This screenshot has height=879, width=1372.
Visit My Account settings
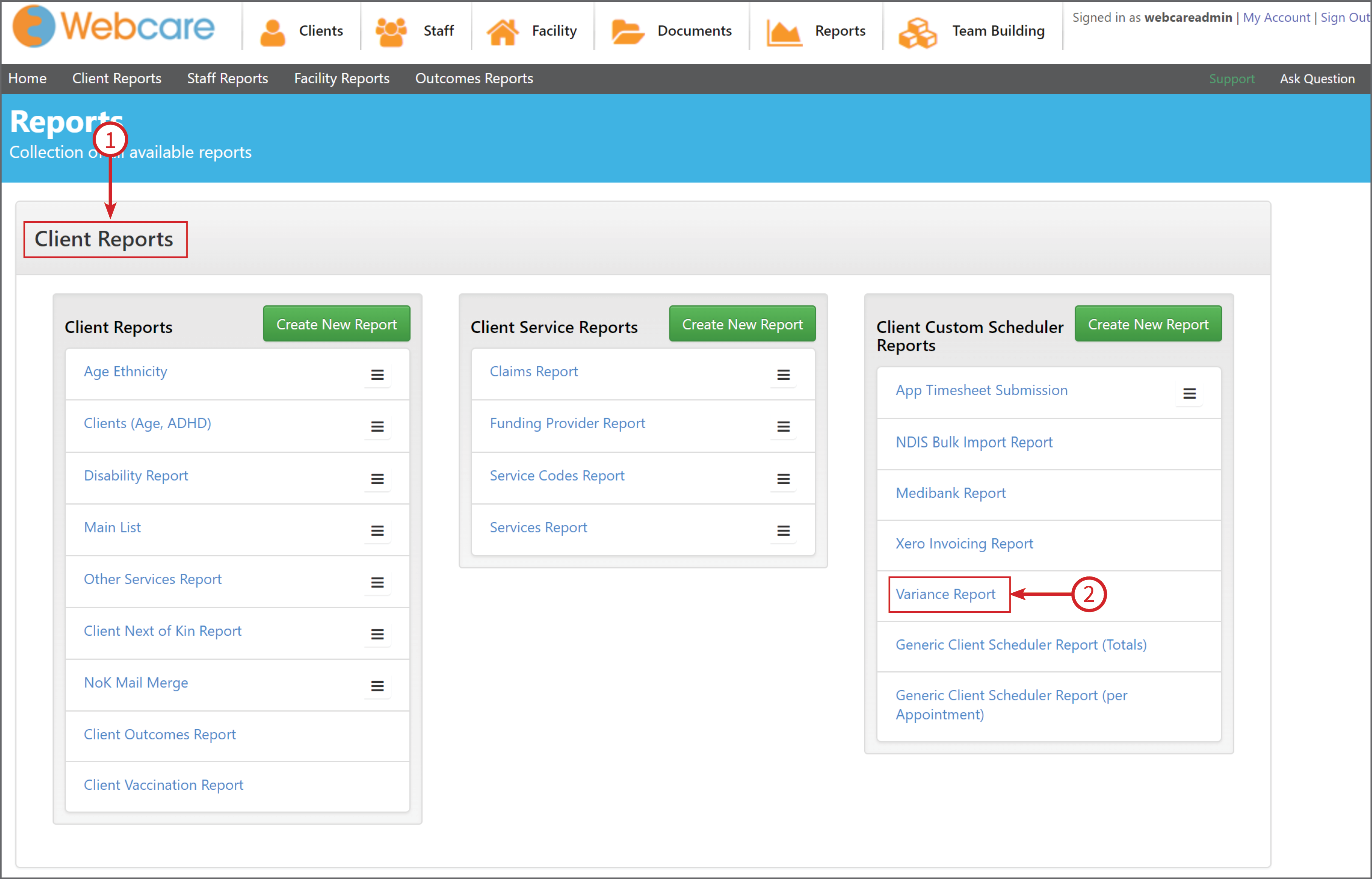pos(1276,18)
